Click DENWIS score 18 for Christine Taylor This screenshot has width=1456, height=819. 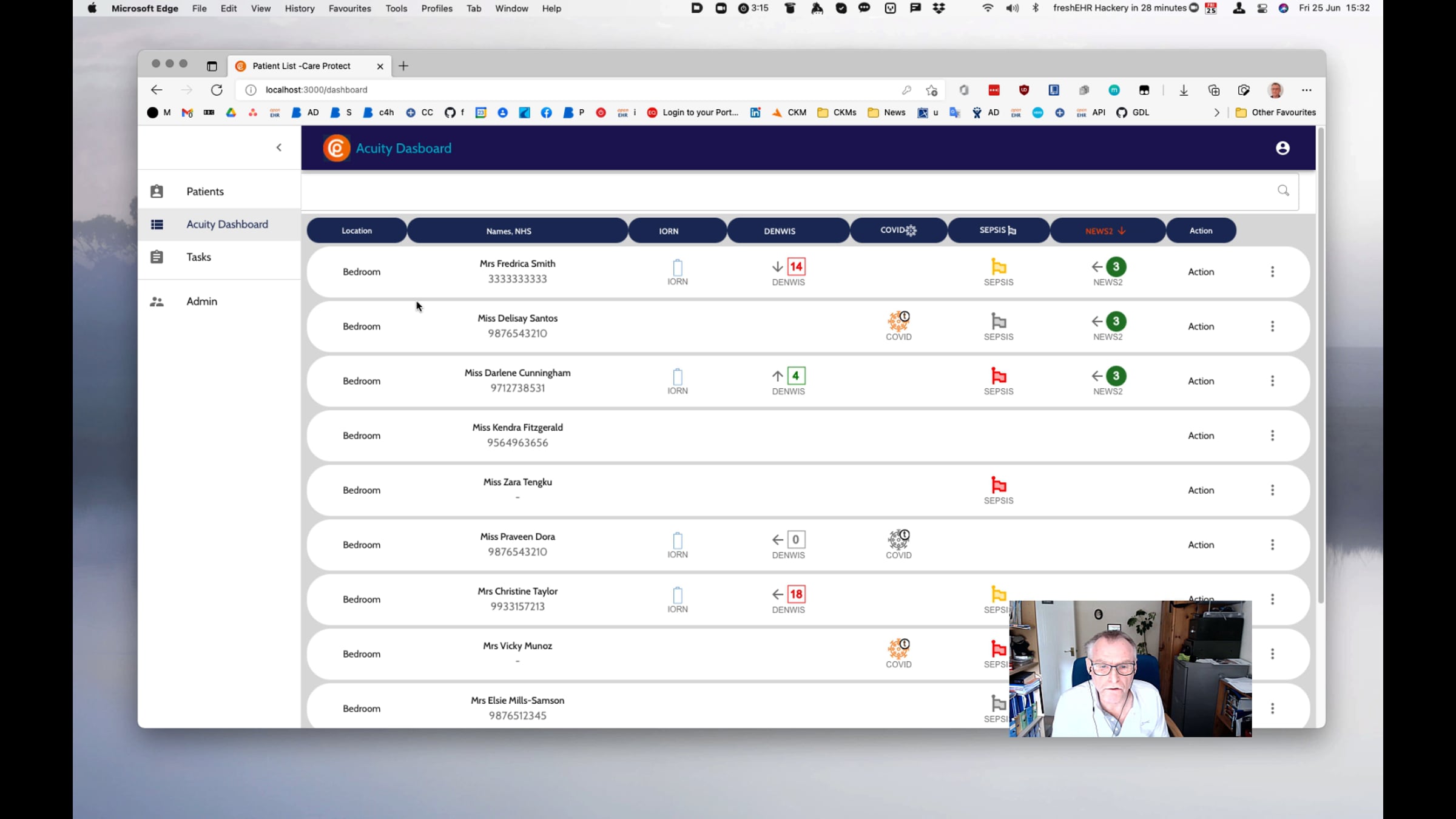796,594
